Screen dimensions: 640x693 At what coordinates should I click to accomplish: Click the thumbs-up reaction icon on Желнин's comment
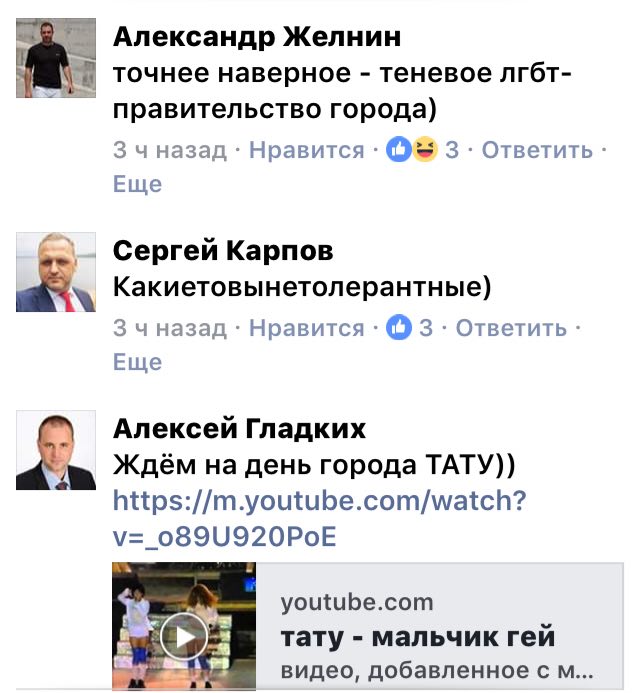[399, 149]
